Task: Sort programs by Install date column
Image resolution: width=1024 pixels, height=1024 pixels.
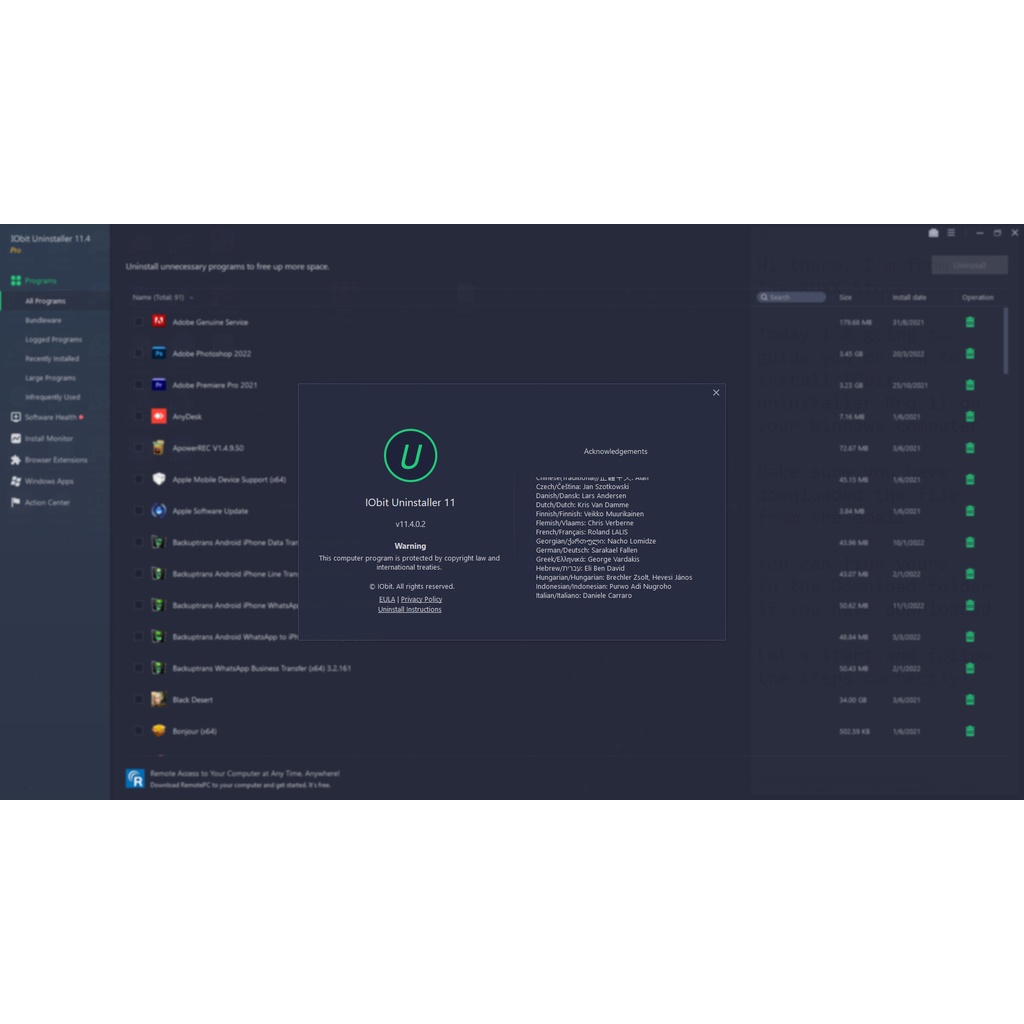Action: click(909, 297)
